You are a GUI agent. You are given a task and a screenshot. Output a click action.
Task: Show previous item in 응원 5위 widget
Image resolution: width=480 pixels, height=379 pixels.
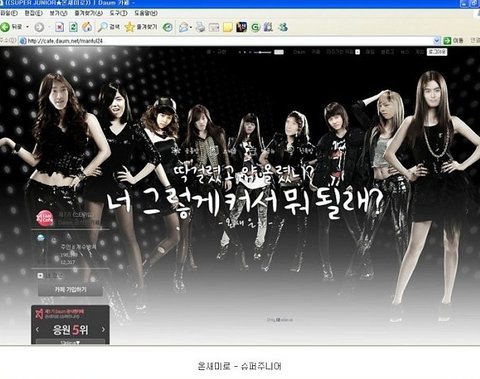37,329
